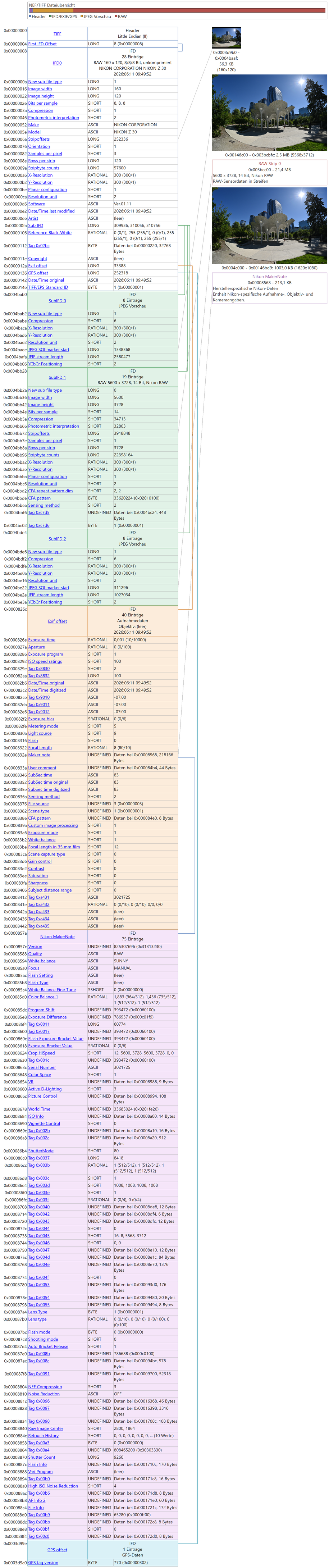Click Subject distance range link
Screen dimensions: 329x1568
tap(50, 890)
